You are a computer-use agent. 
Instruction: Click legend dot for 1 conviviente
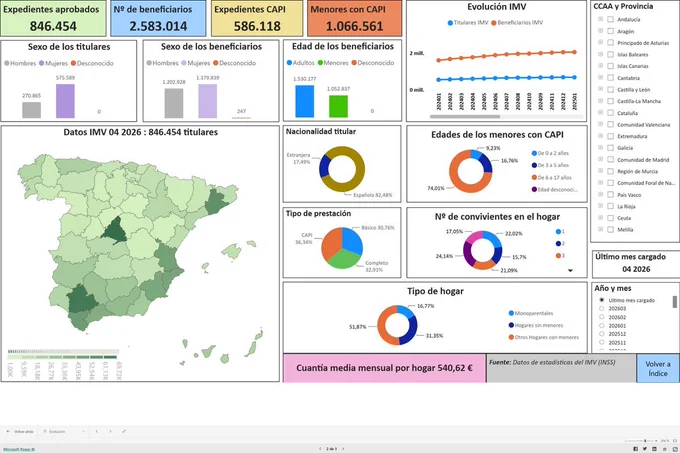558,231
